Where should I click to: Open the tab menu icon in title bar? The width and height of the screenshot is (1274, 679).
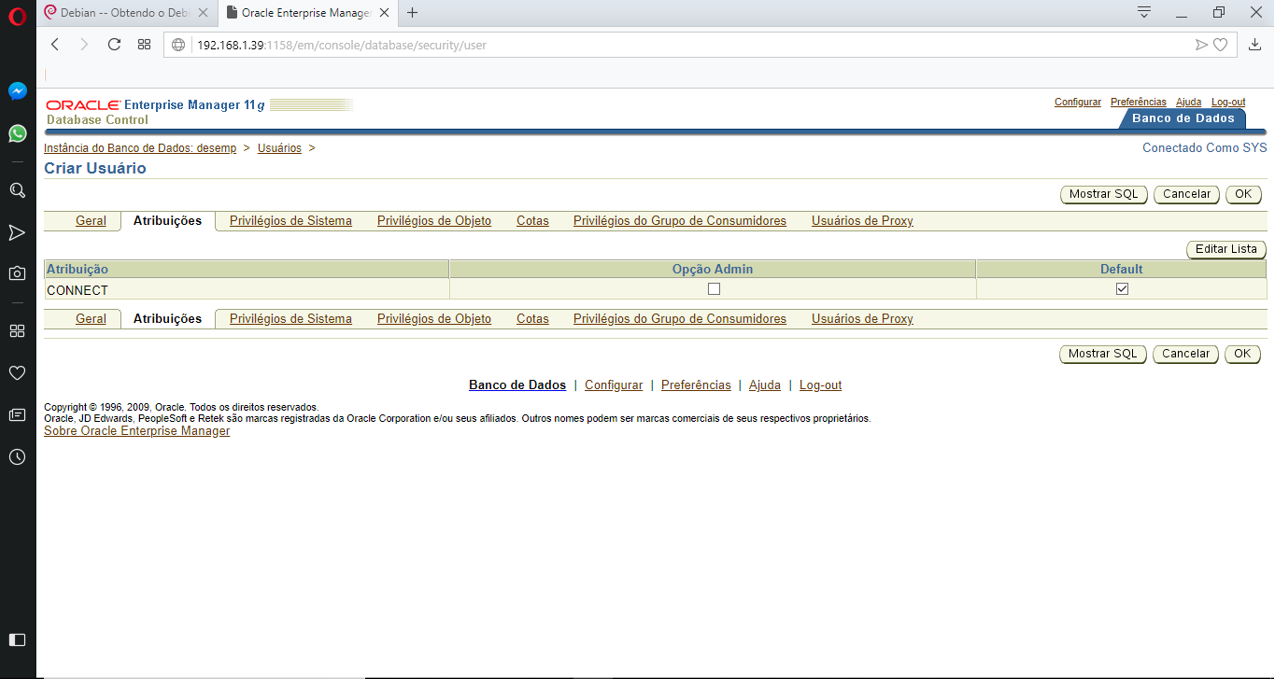coord(1144,13)
